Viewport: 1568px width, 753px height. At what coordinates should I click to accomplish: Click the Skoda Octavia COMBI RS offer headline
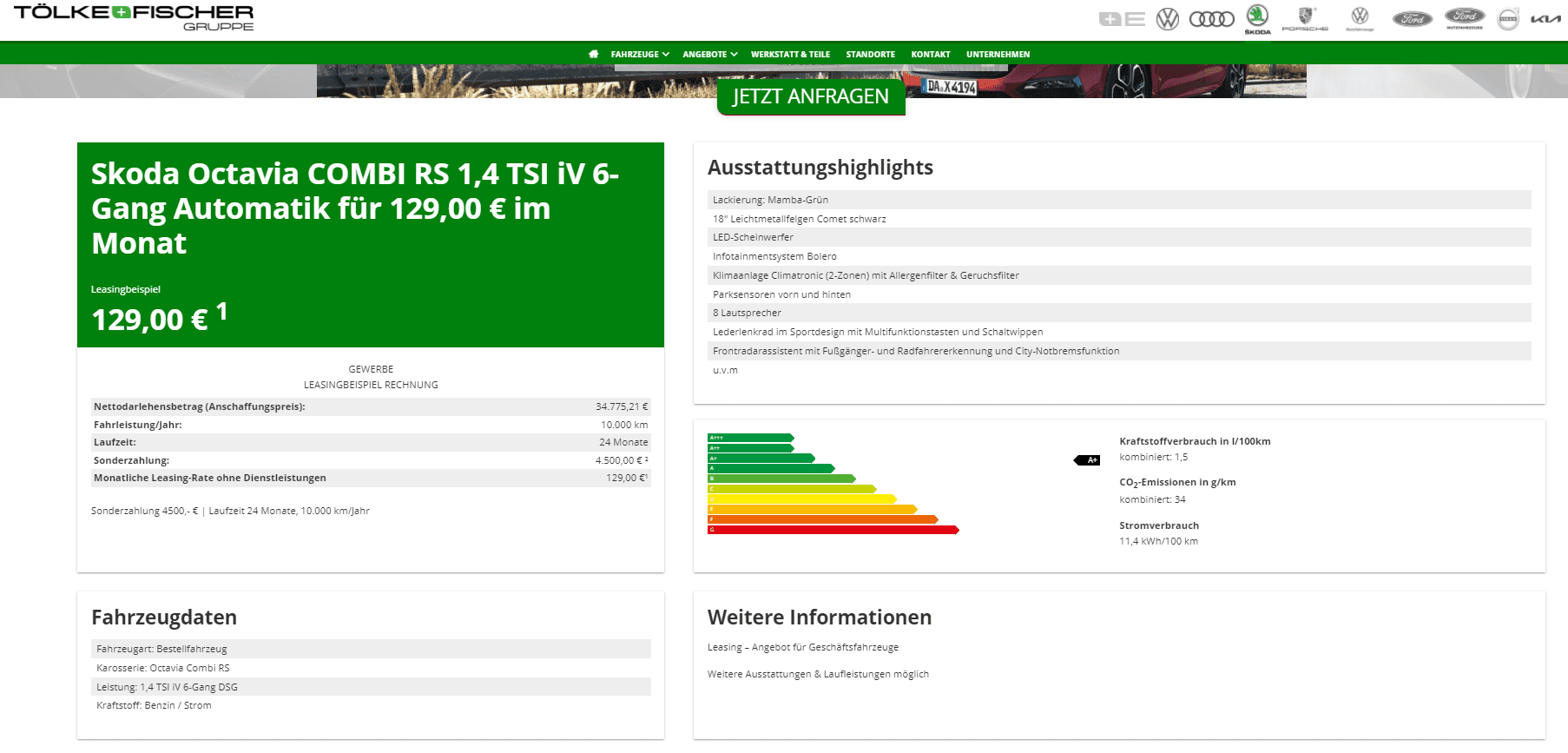[x=356, y=208]
